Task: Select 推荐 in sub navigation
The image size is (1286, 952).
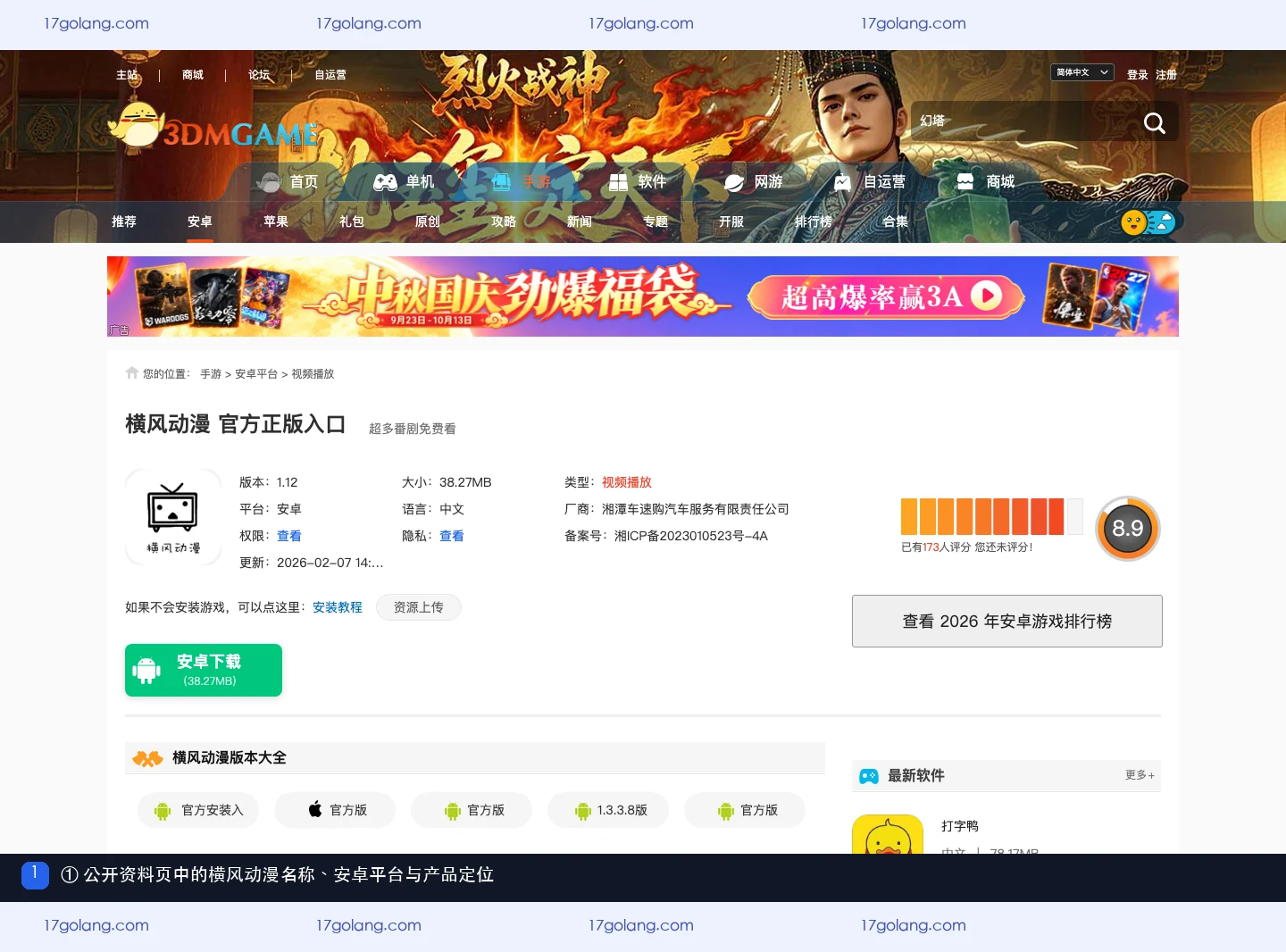Action: 124,221
